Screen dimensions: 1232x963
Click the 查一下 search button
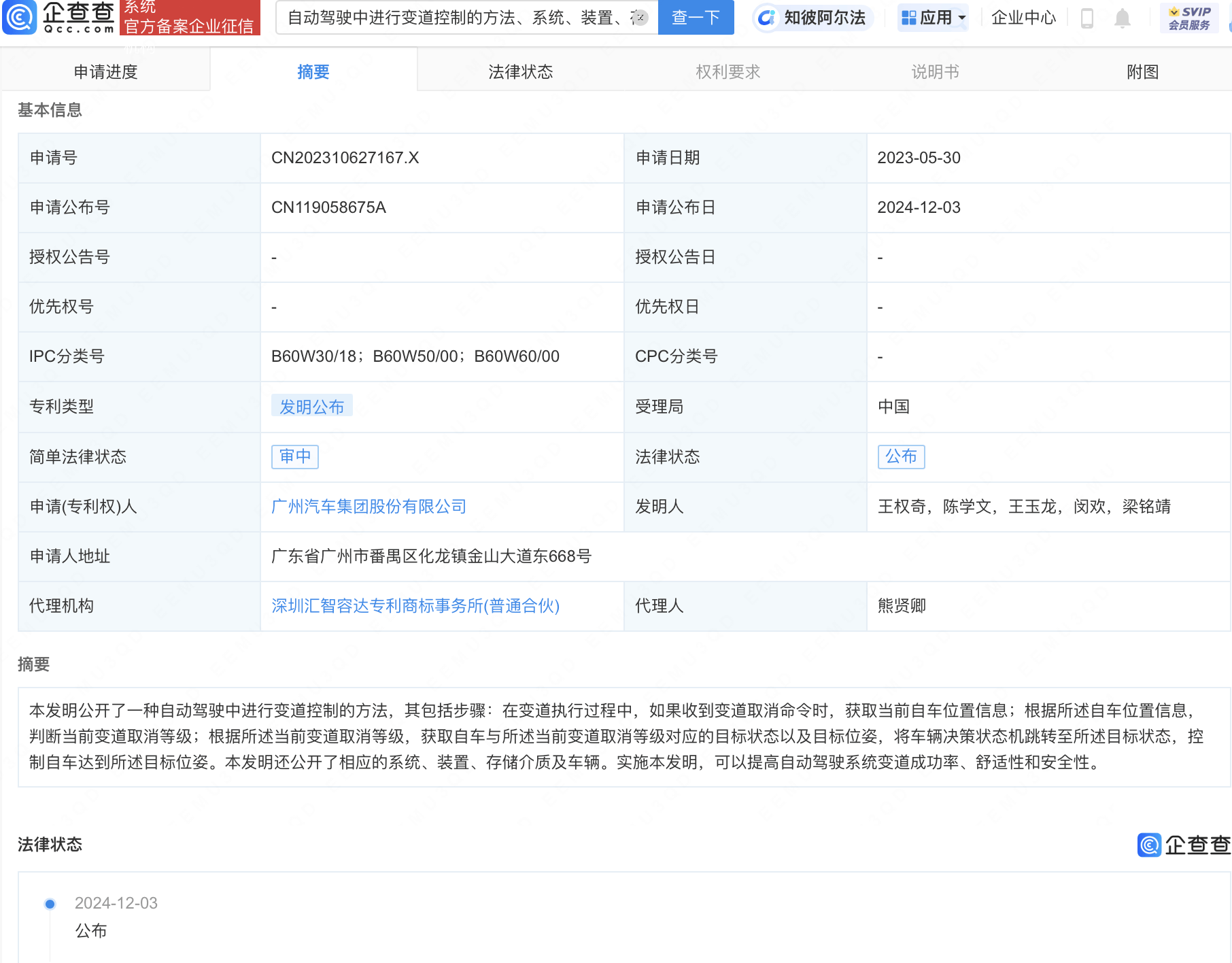696,18
